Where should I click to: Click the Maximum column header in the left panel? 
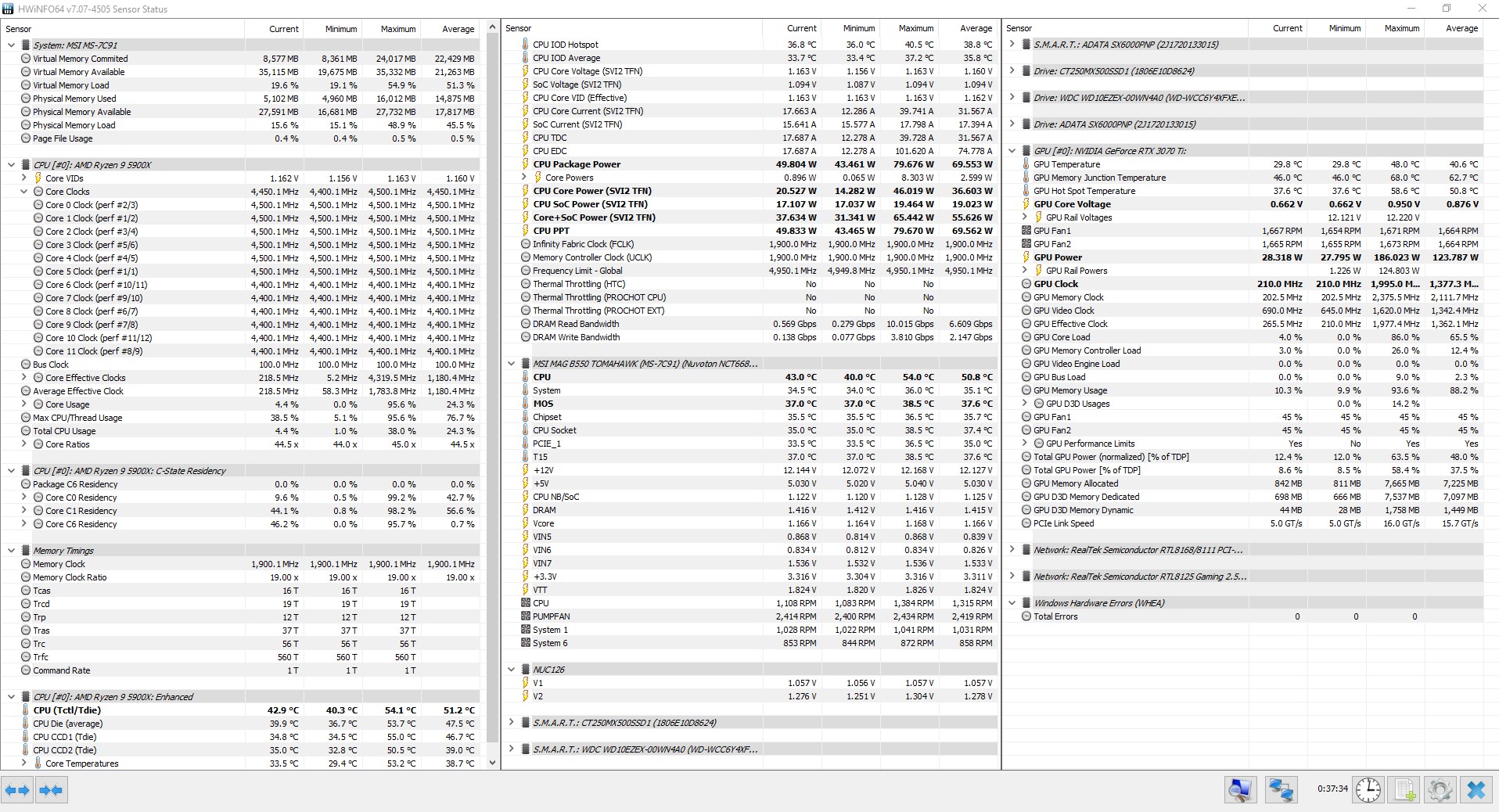click(391, 29)
